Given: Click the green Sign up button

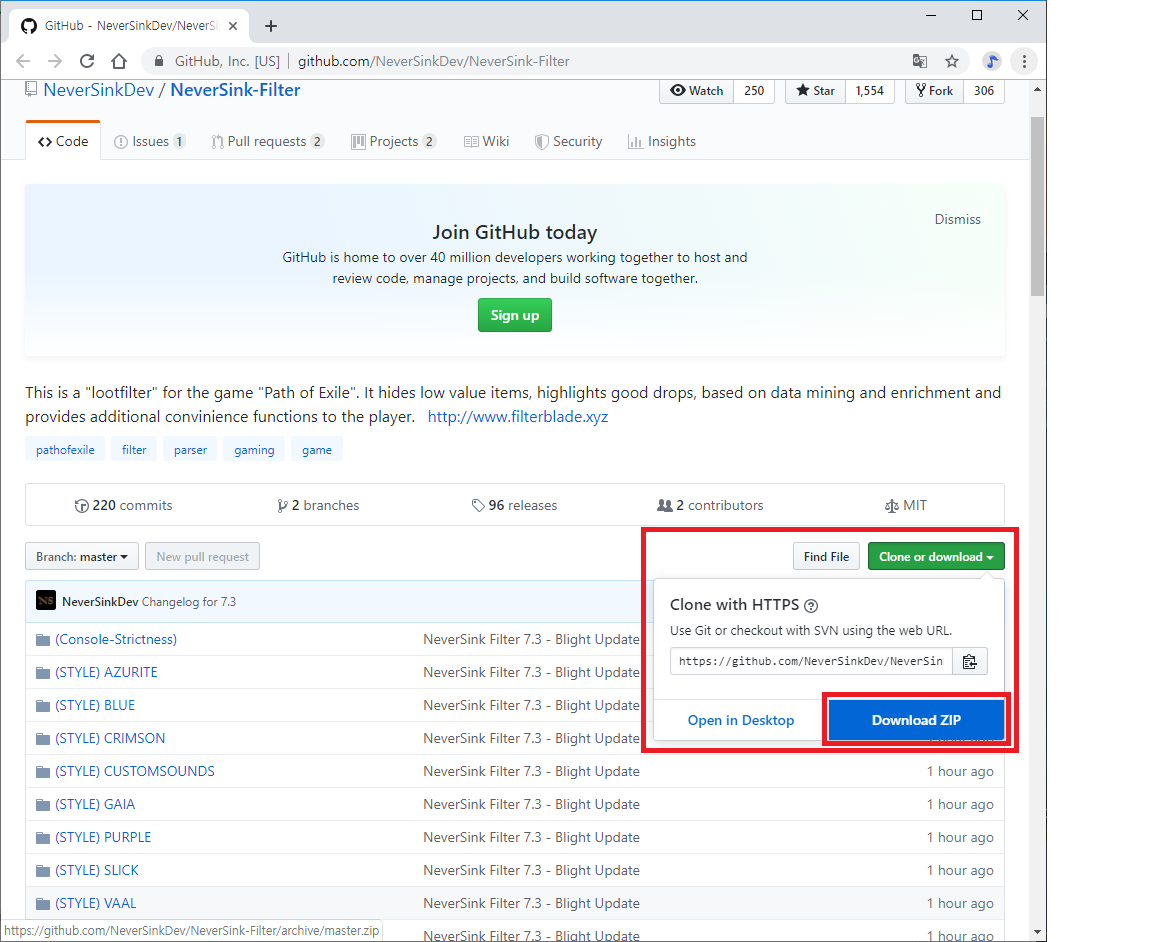Looking at the screenshot, I should [x=514, y=315].
